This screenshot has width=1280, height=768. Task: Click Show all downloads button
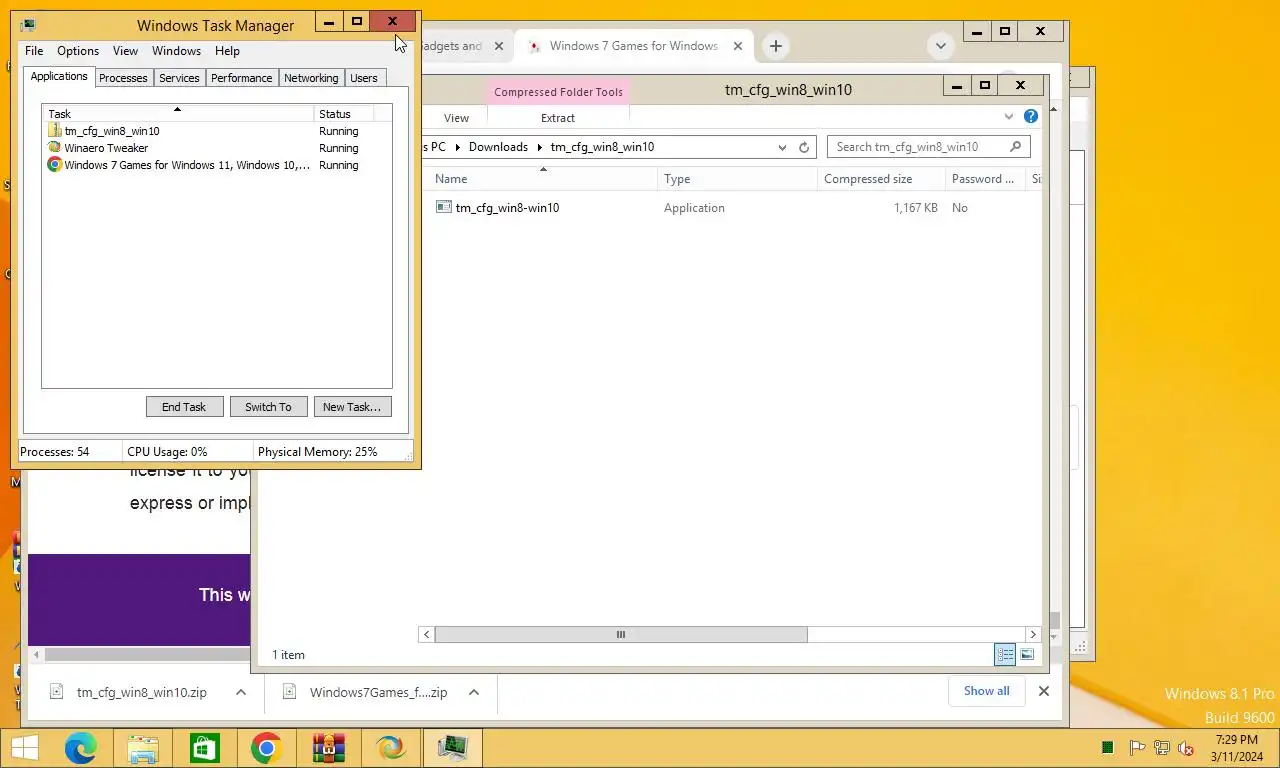pos(986,691)
